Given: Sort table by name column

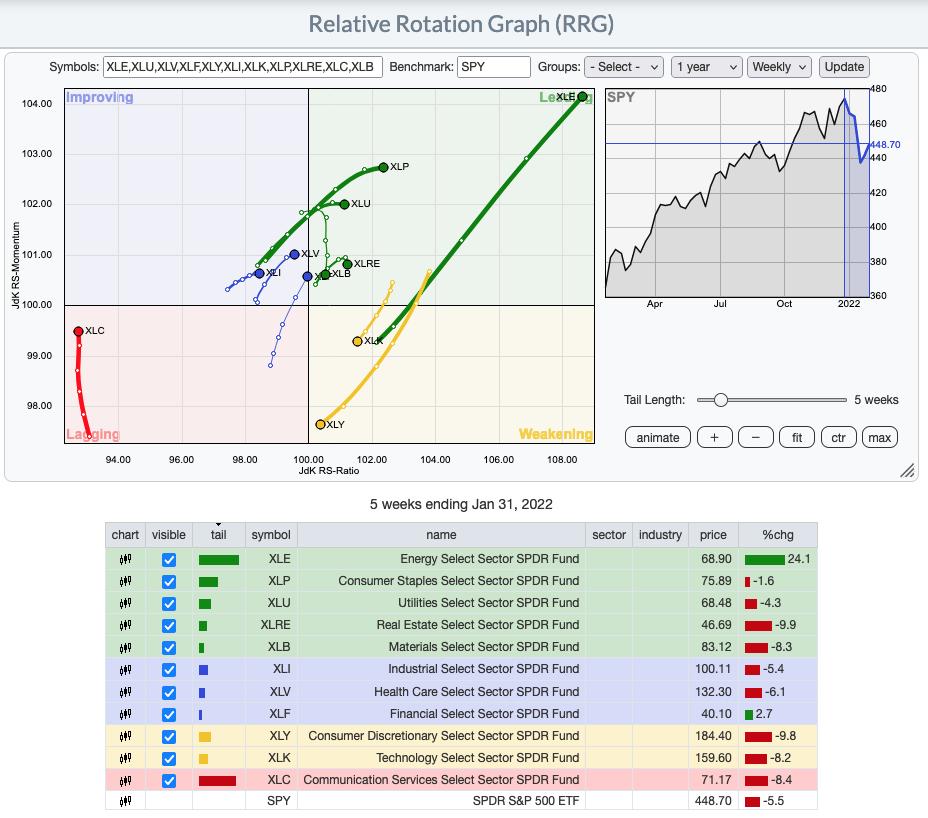Looking at the screenshot, I should [441, 535].
